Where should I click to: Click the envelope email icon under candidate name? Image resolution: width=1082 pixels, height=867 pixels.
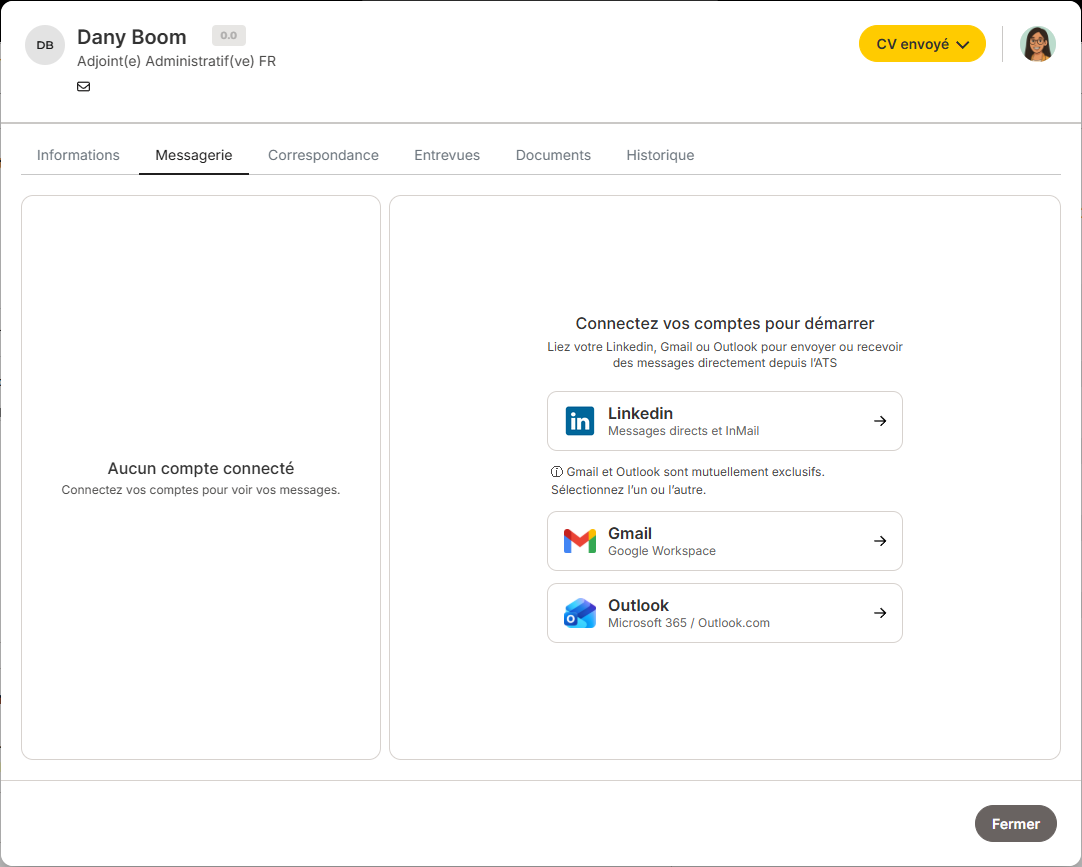83,86
